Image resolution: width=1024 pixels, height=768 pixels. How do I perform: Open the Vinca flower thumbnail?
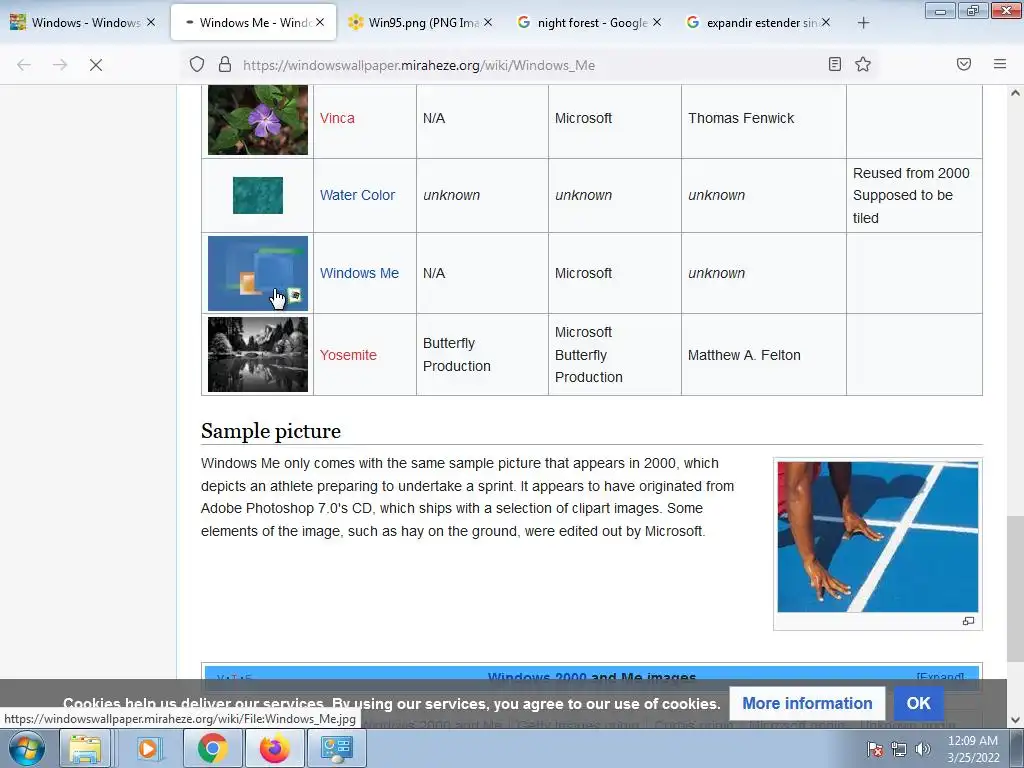tap(257, 120)
